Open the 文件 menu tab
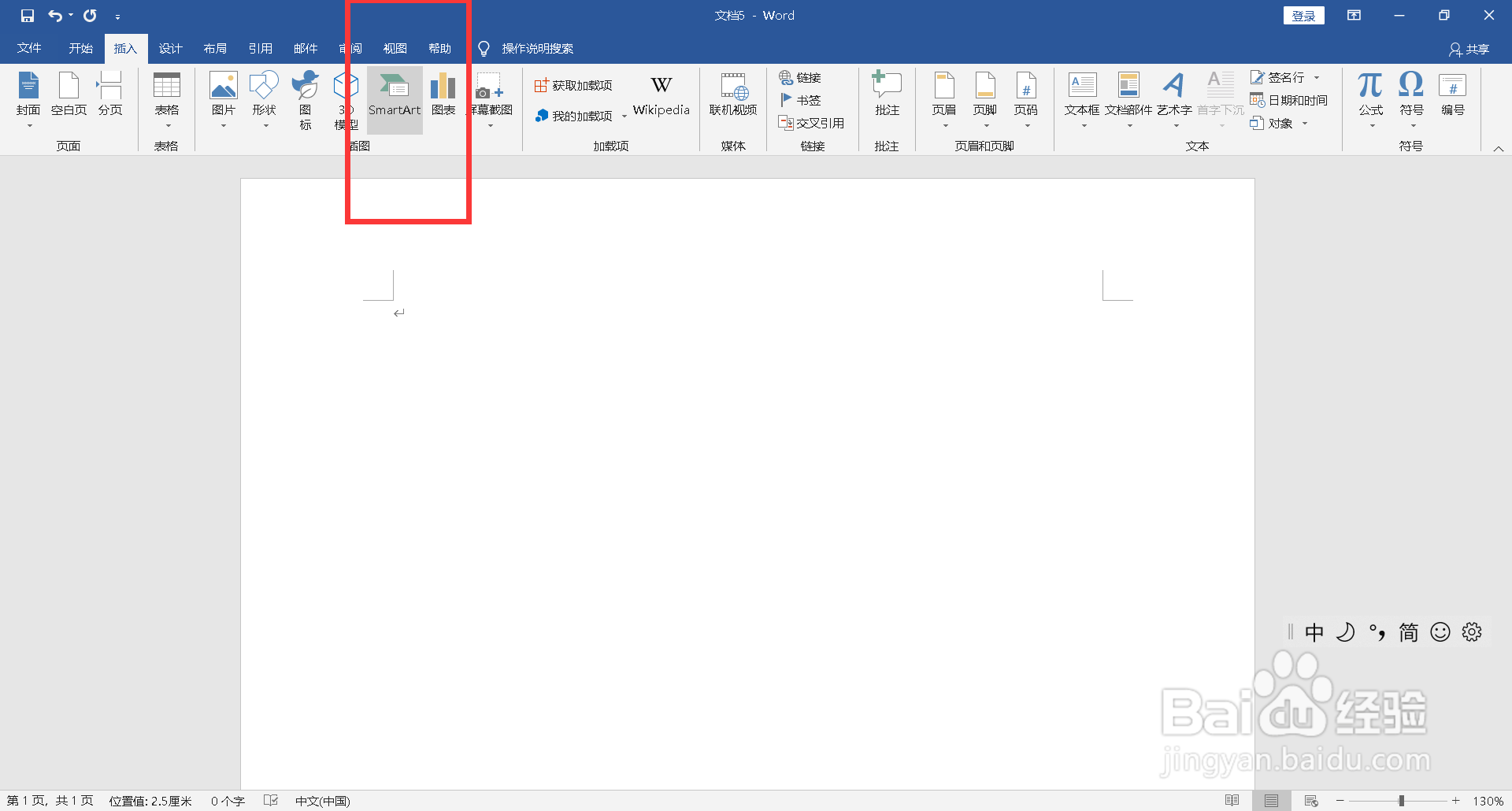This screenshot has height=811, width=1512. [x=29, y=49]
